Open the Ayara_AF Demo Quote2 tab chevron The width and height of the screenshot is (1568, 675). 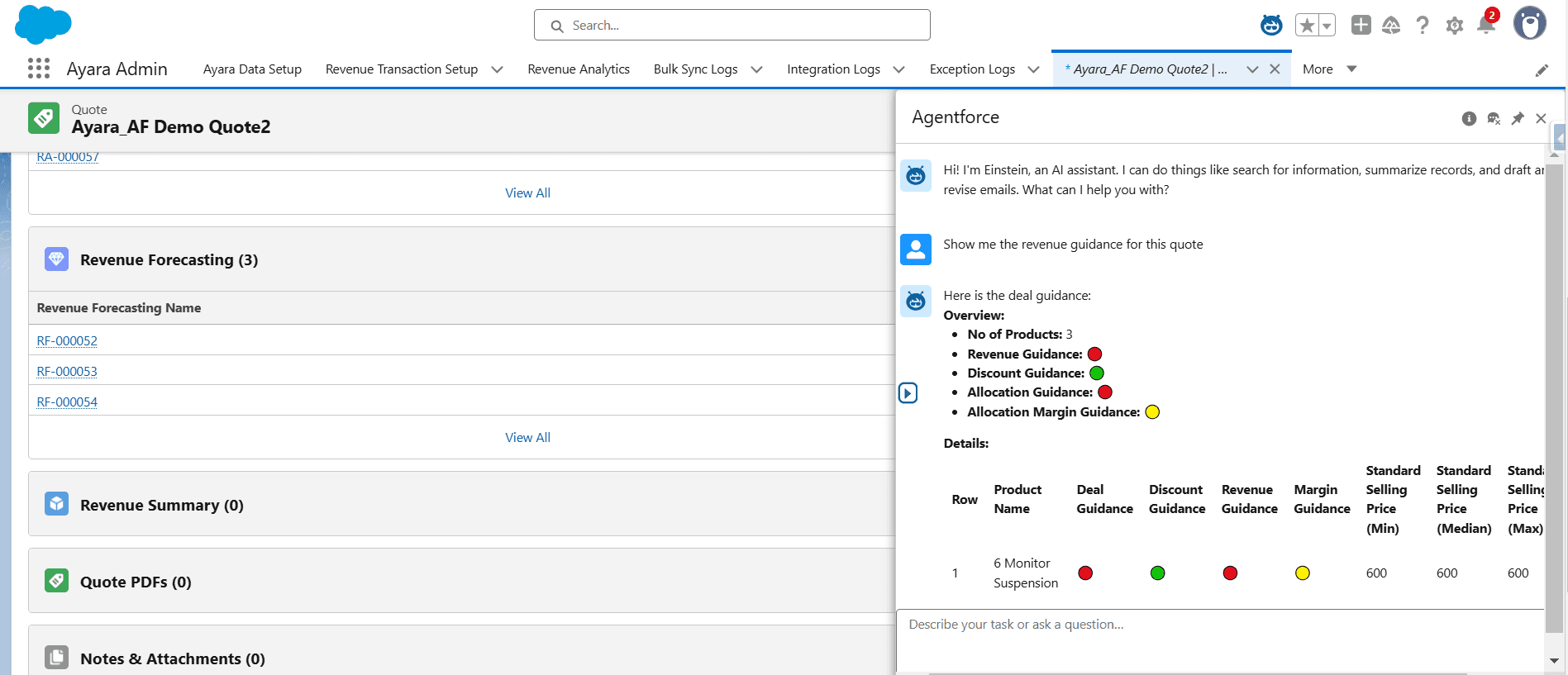pyautogui.click(x=1252, y=69)
